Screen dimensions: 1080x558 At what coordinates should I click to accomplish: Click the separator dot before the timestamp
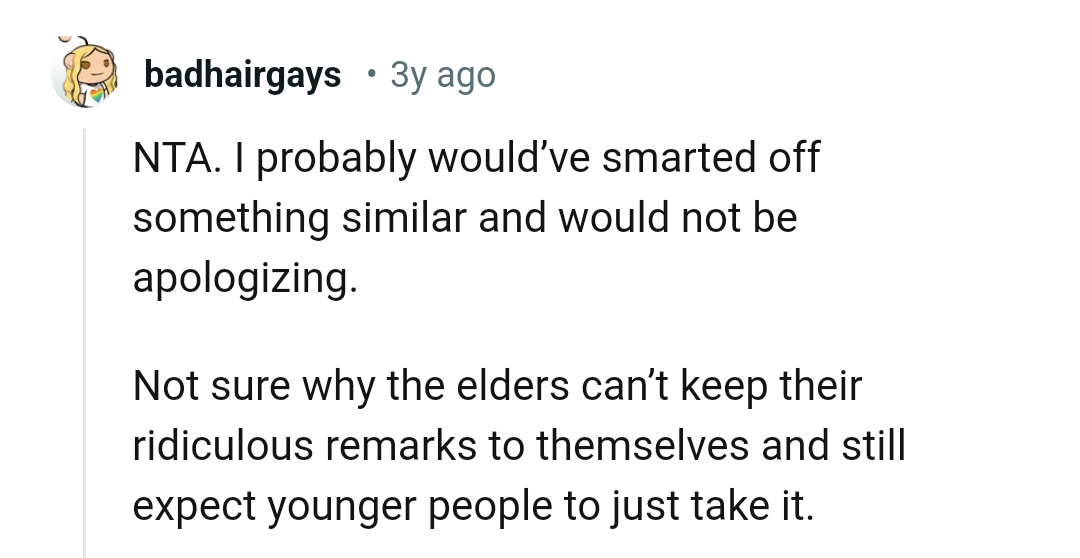(372, 74)
